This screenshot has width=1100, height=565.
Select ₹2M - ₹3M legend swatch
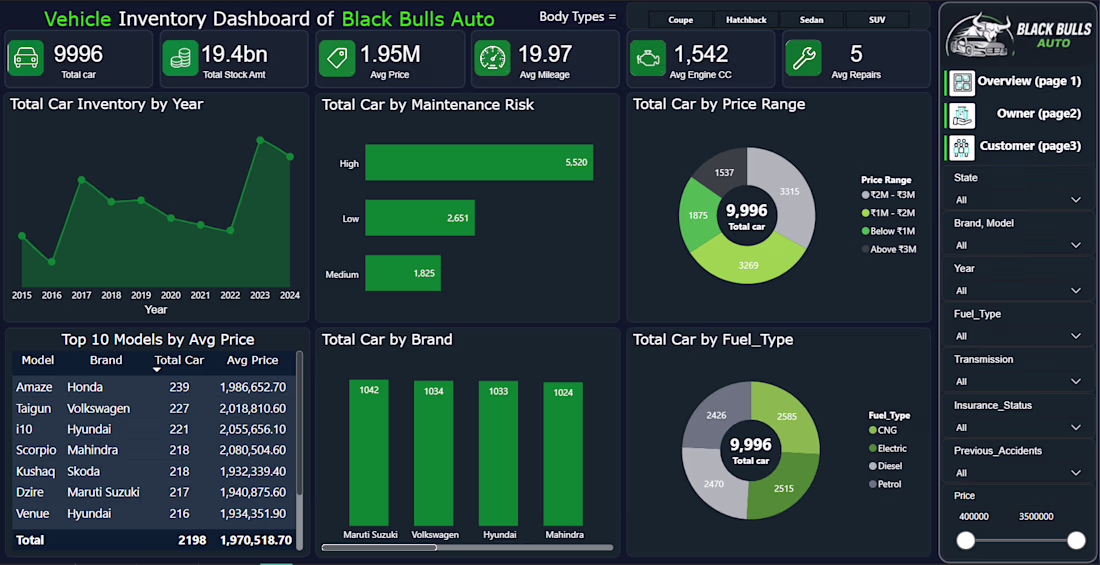pyautogui.click(x=865, y=195)
